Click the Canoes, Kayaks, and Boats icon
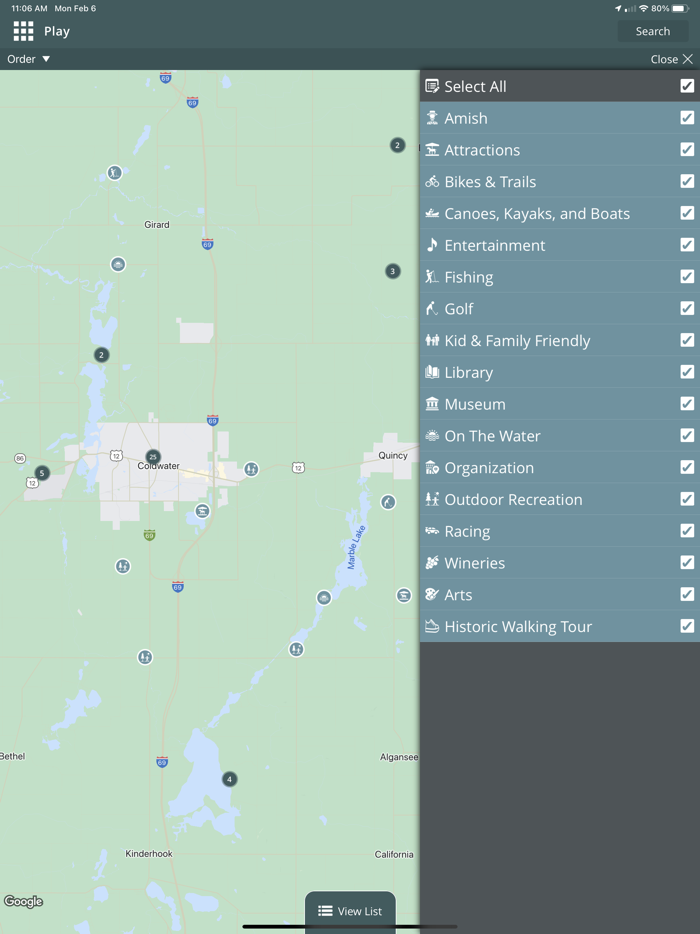Image resolution: width=700 pixels, height=934 pixels. [432, 213]
